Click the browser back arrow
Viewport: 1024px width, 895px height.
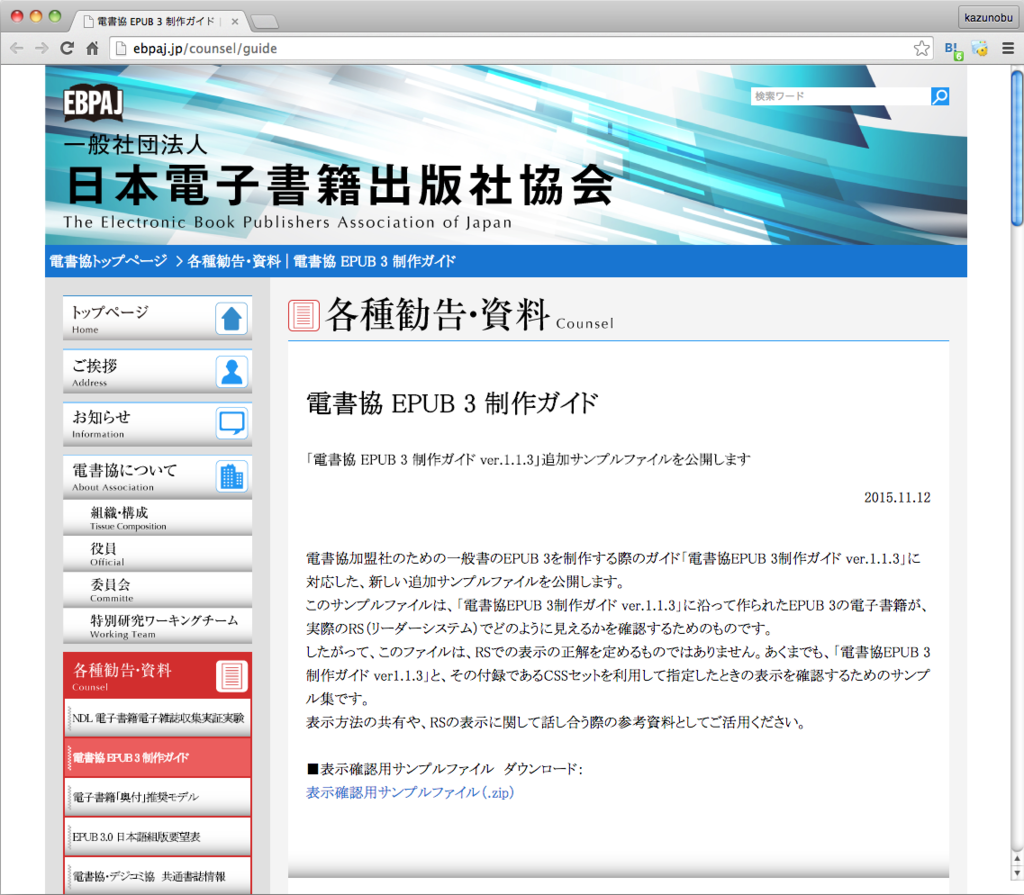(17, 48)
